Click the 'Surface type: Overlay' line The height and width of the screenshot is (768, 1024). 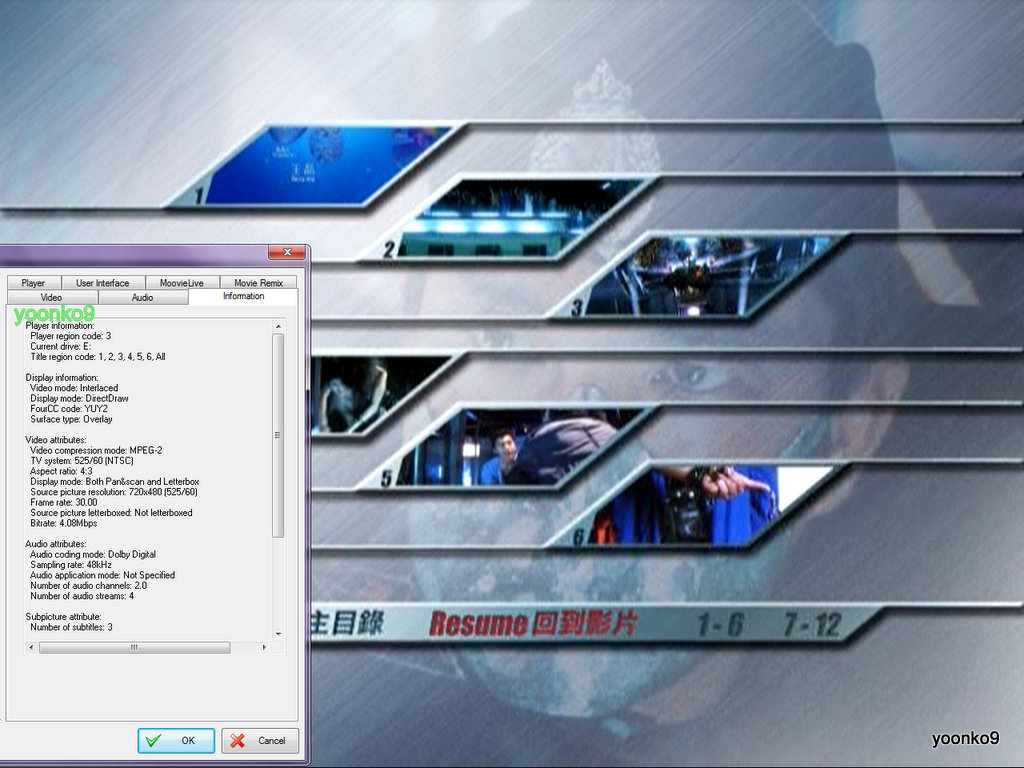click(x=71, y=419)
